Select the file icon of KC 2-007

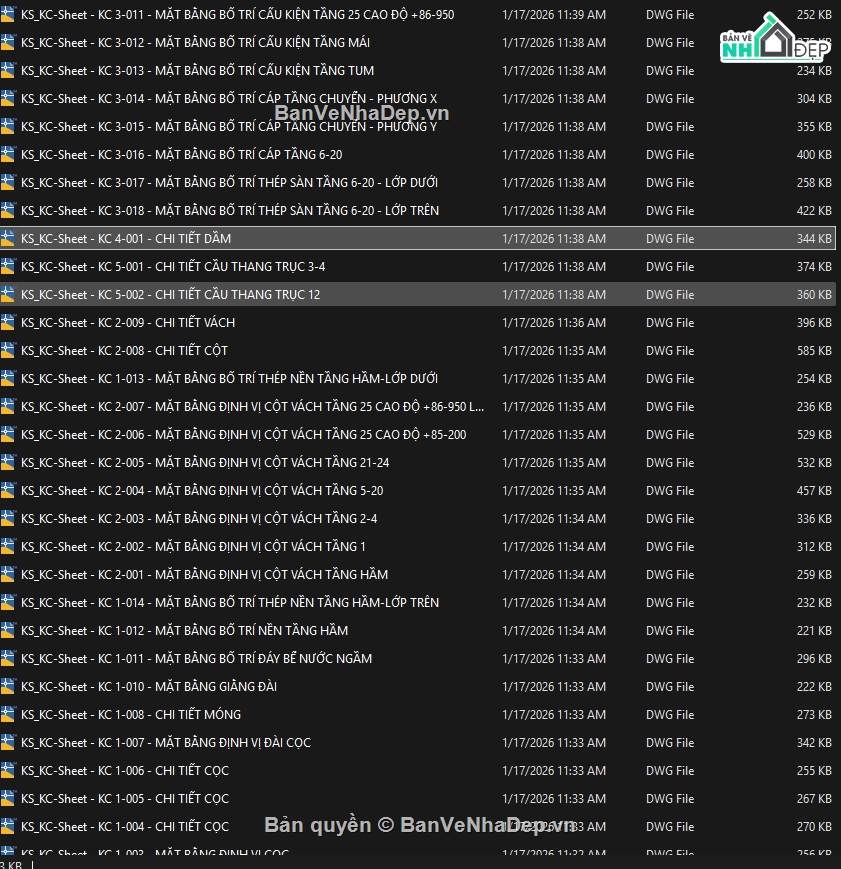[x=8, y=406]
